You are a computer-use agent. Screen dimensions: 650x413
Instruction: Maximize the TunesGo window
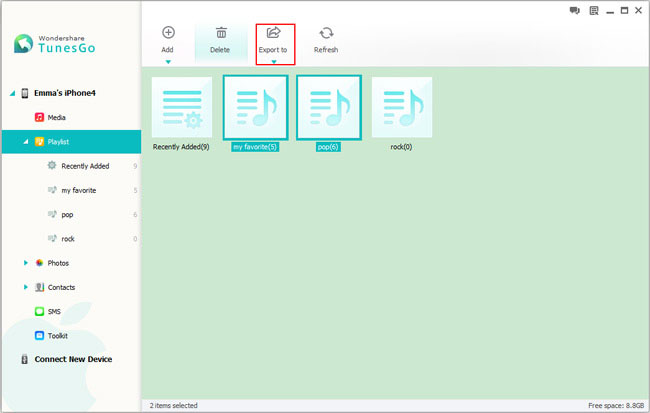coord(624,10)
